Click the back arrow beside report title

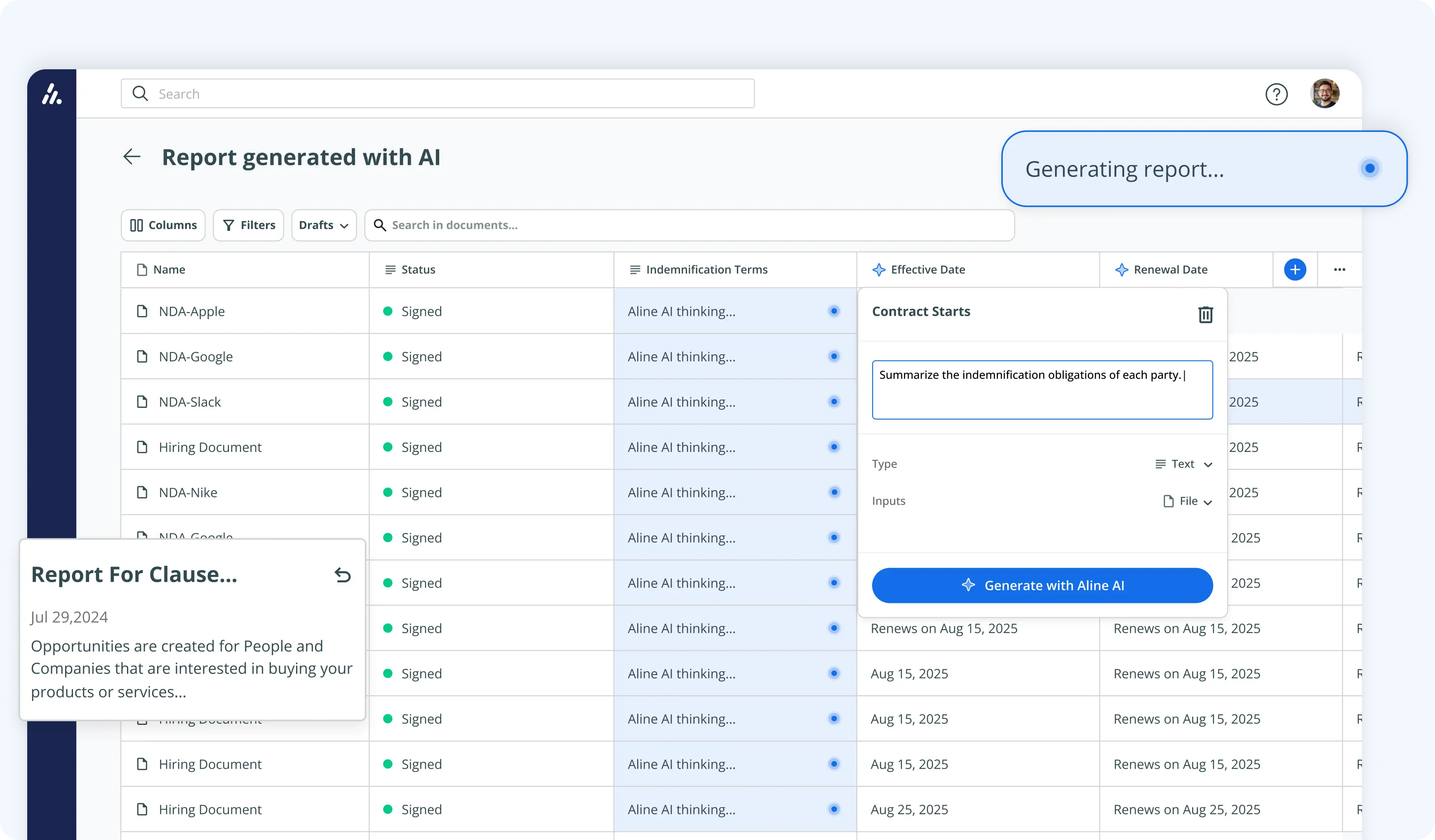coord(132,157)
